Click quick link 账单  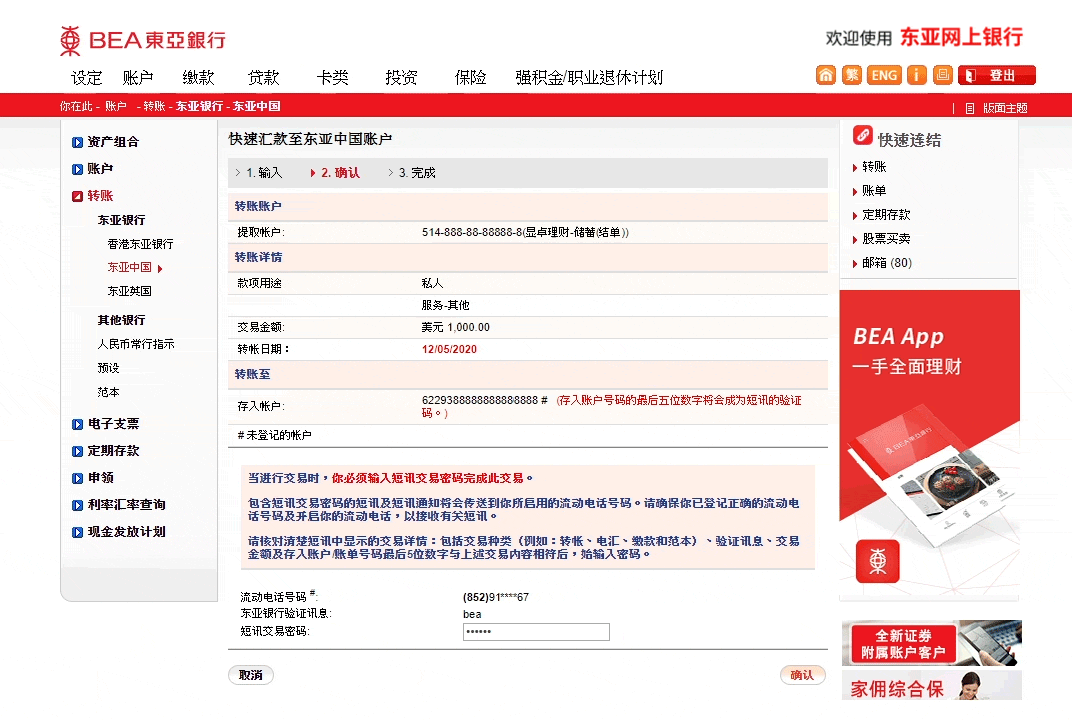pos(874,191)
